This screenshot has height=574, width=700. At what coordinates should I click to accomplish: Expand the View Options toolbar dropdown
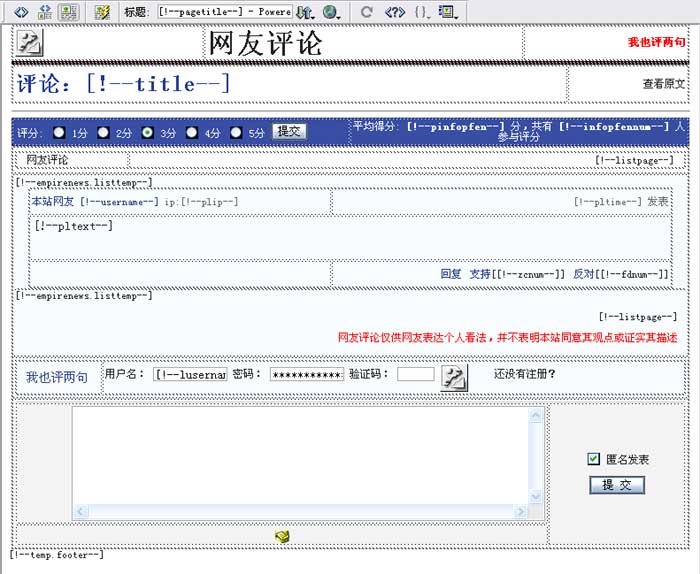(x=447, y=12)
